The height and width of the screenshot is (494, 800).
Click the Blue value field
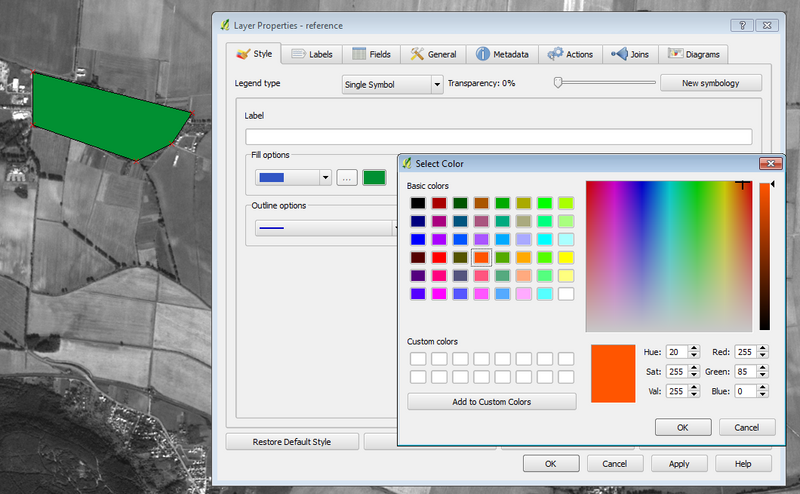point(746,391)
